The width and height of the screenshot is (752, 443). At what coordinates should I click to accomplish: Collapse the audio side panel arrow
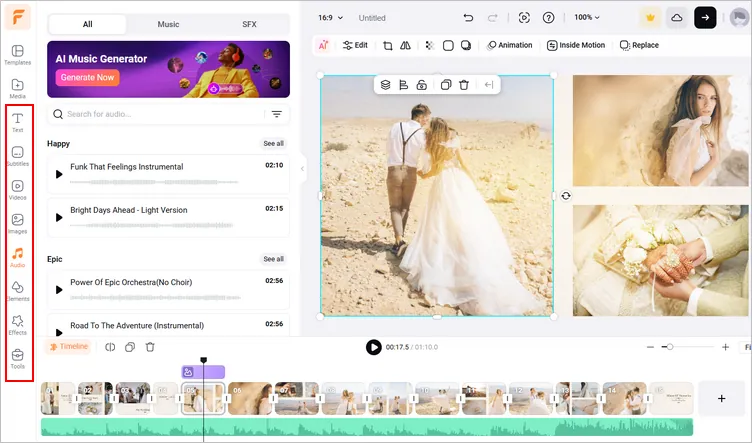click(303, 168)
